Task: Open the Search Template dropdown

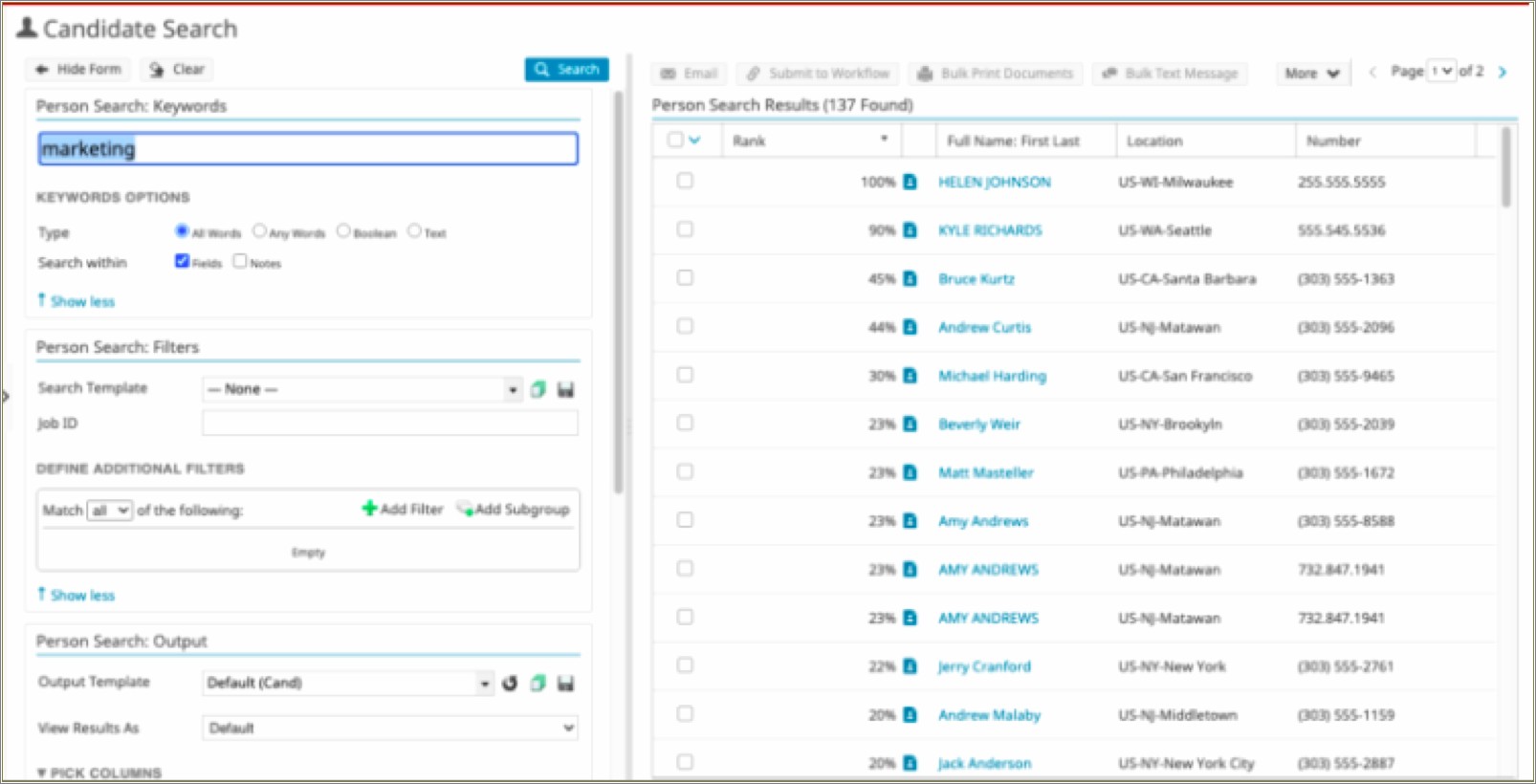Action: [362, 389]
